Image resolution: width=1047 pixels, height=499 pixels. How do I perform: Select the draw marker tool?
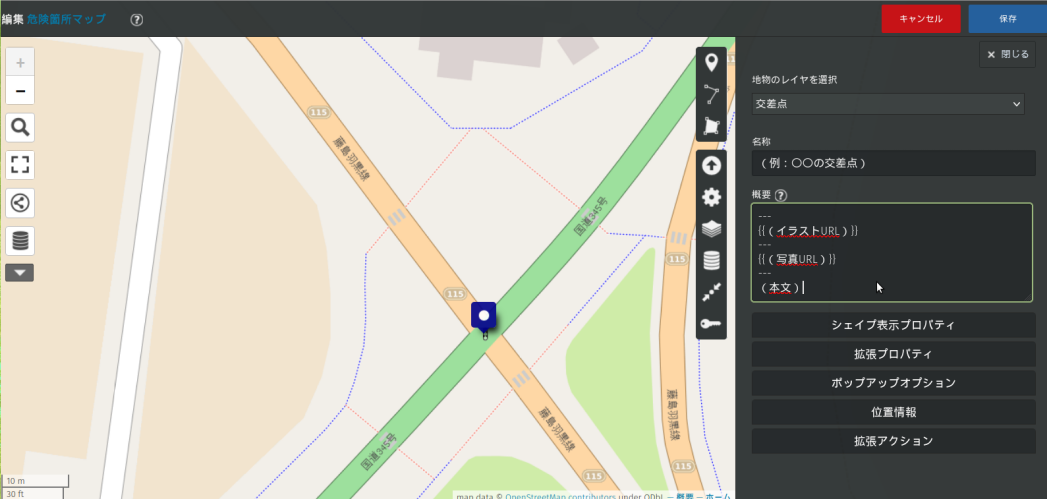point(711,64)
